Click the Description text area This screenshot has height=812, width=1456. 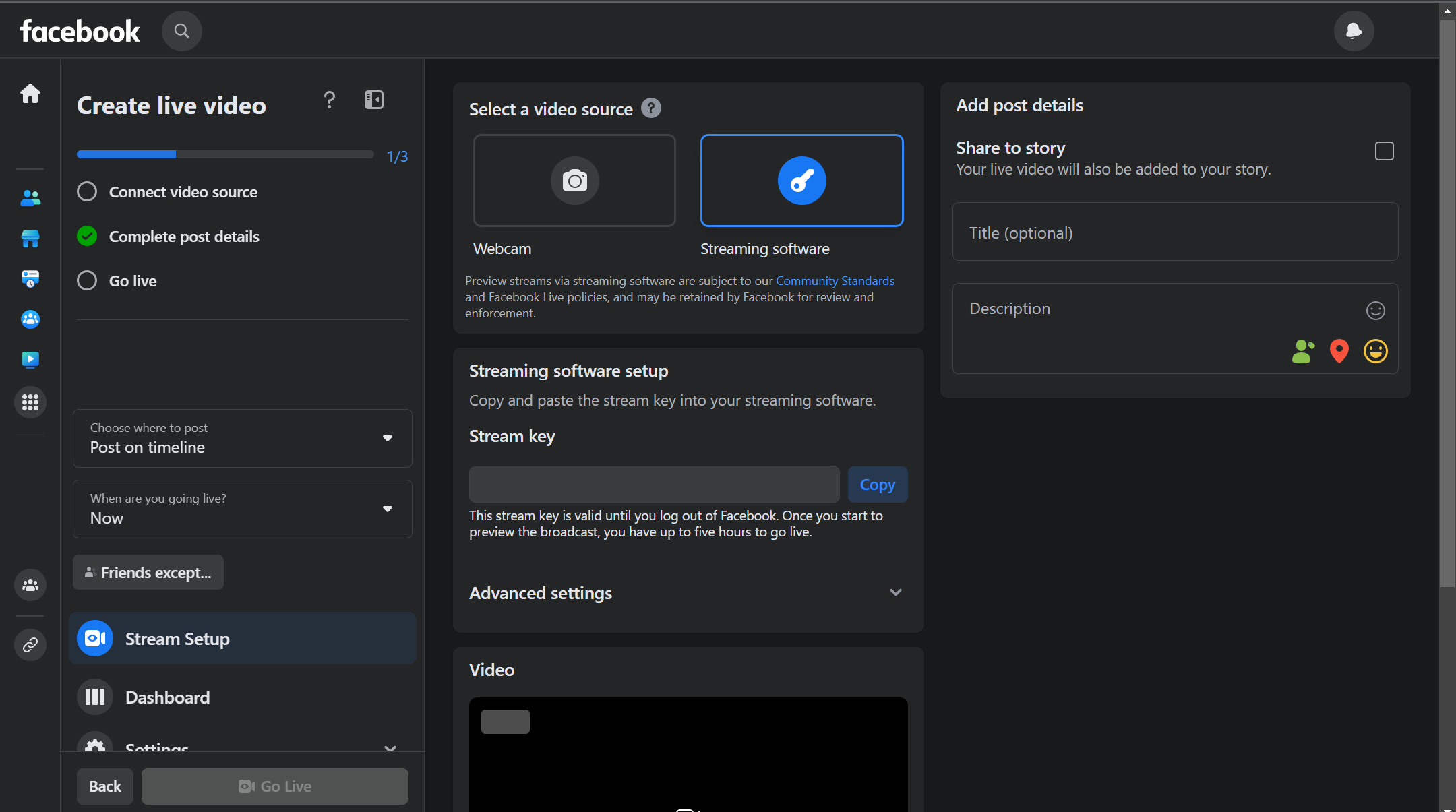(x=1176, y=328)
